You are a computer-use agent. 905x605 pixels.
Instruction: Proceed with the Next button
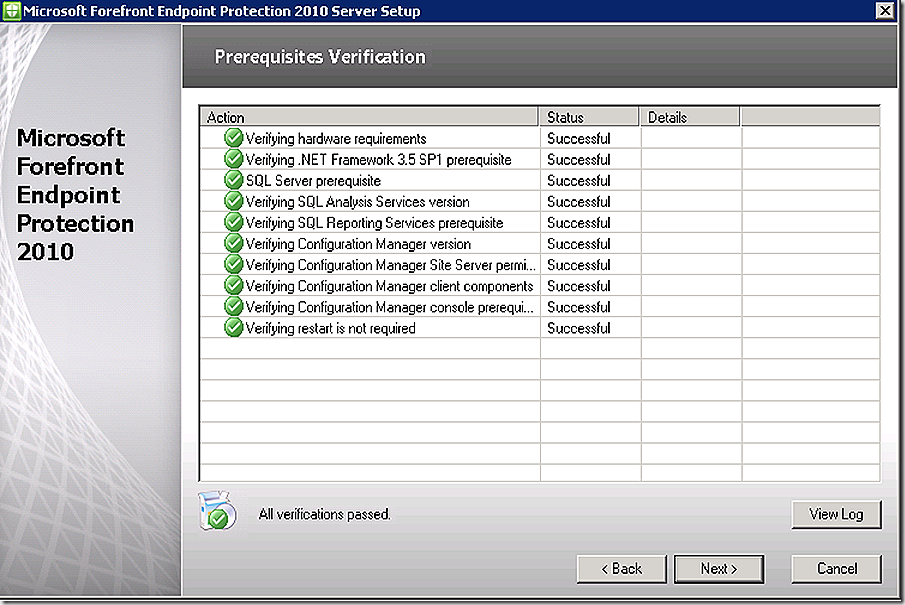(x=719, y=569)
